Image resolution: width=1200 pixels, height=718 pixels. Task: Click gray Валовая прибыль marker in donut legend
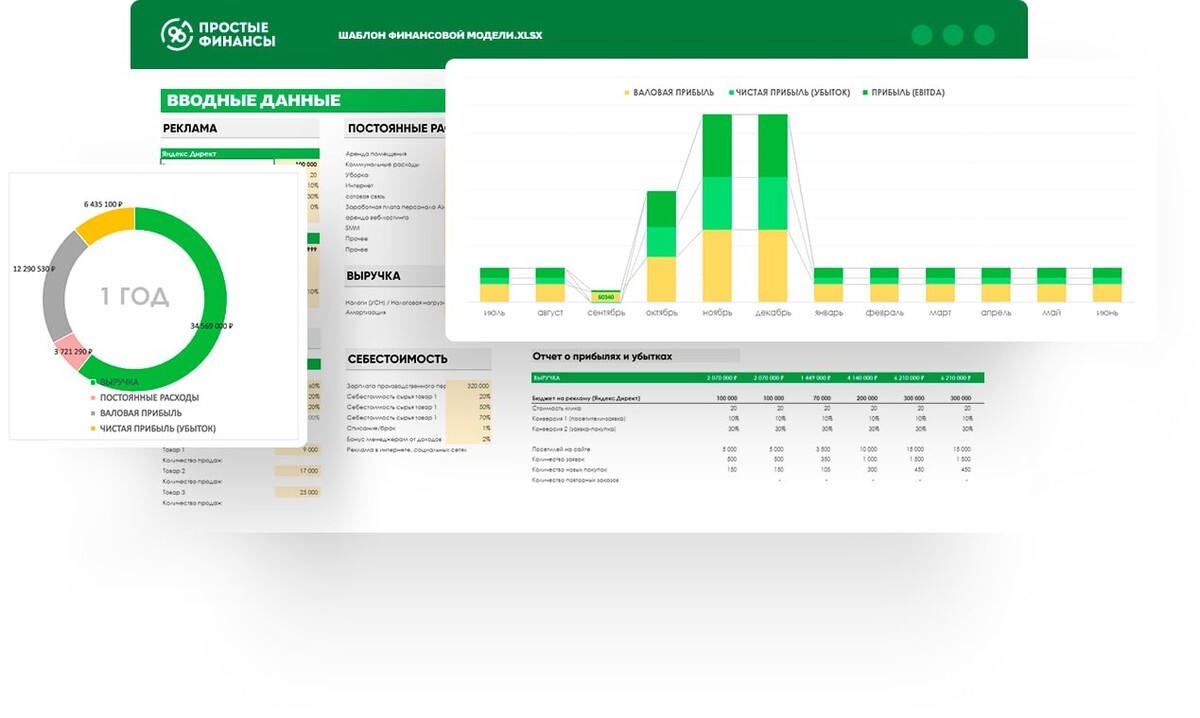(93, 413)
